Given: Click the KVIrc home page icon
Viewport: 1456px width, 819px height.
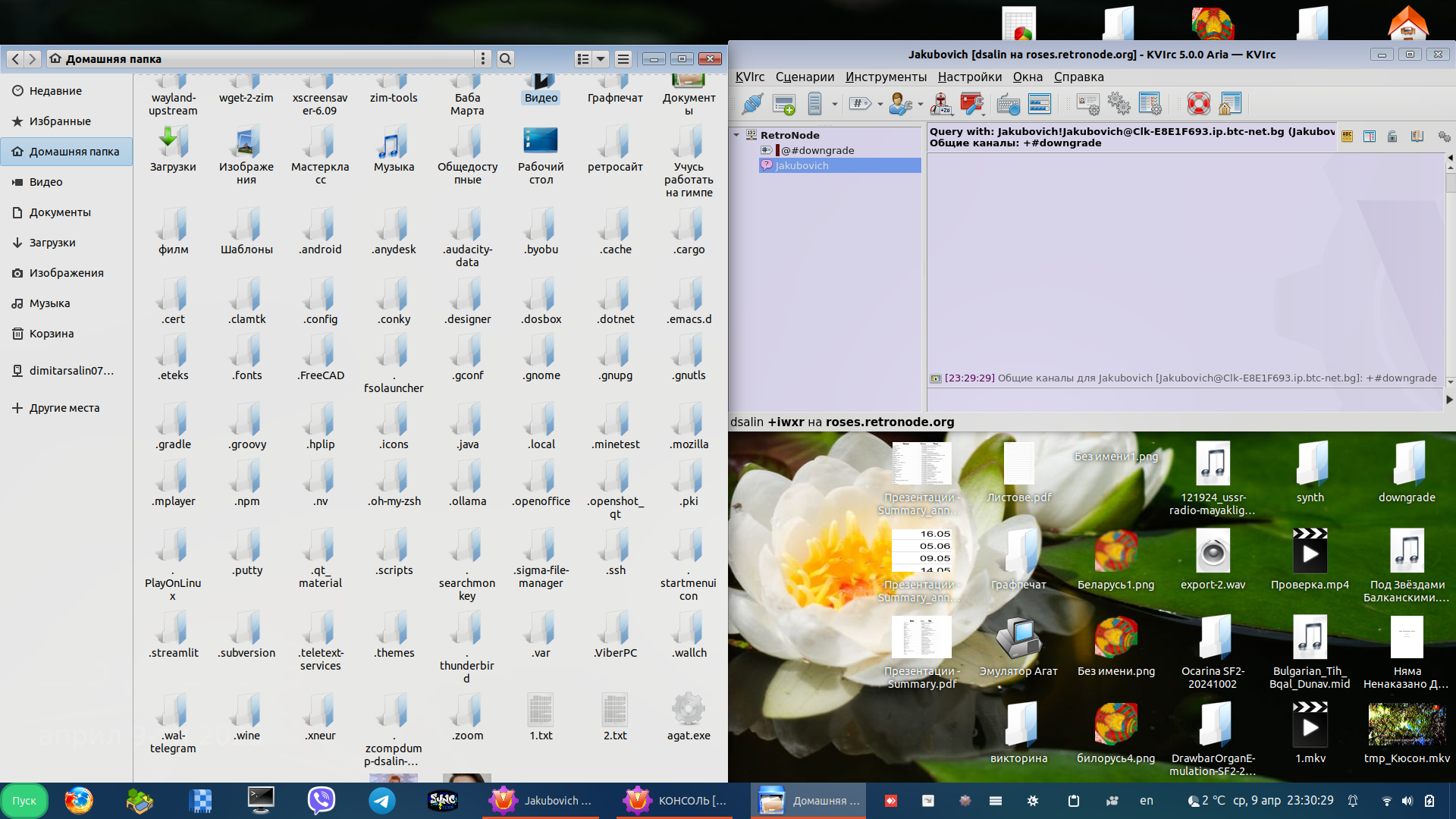Looking at the screenshot, I should click(x=1229, y=104).
